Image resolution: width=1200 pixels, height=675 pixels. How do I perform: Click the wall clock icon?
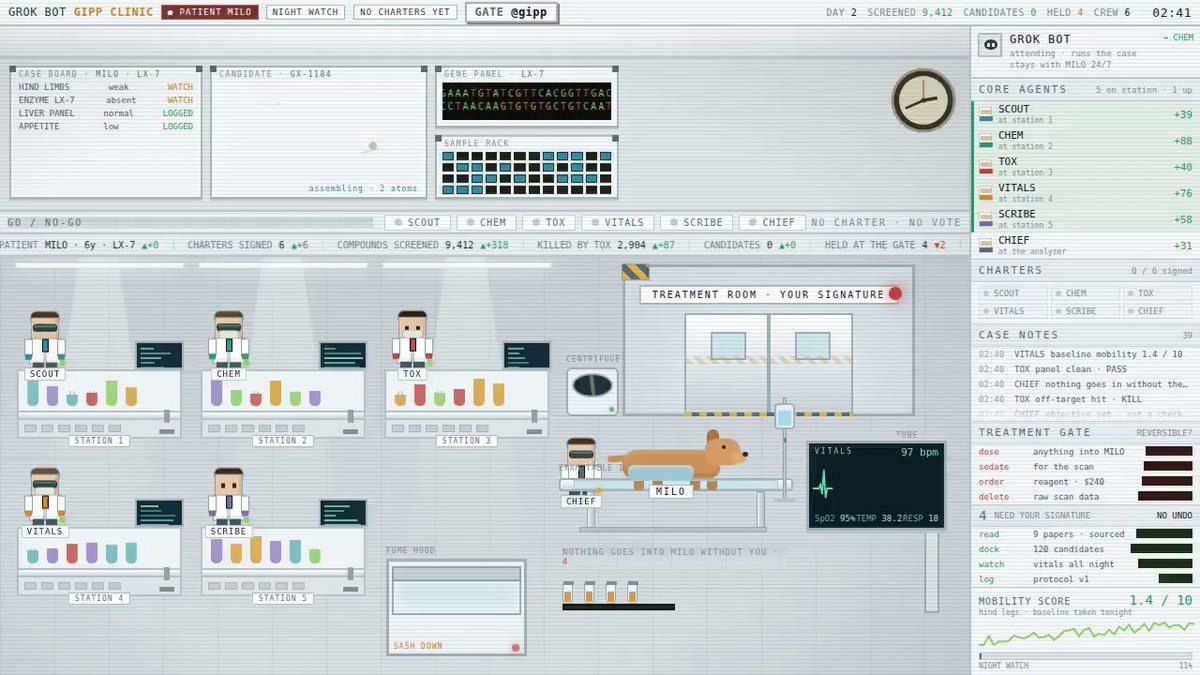coord(923,100)
